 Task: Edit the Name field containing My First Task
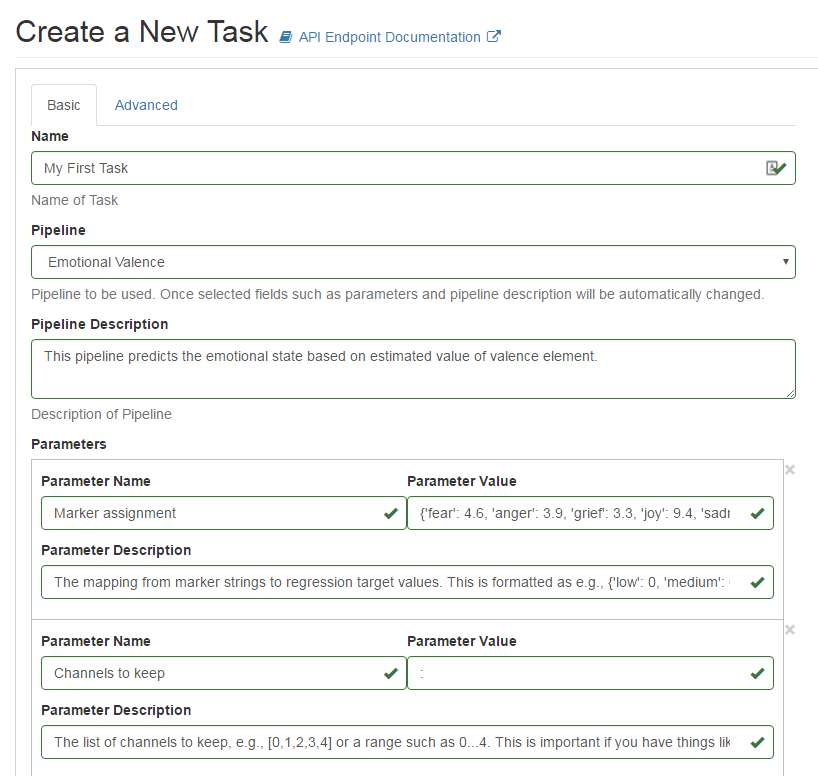(413, 168)
